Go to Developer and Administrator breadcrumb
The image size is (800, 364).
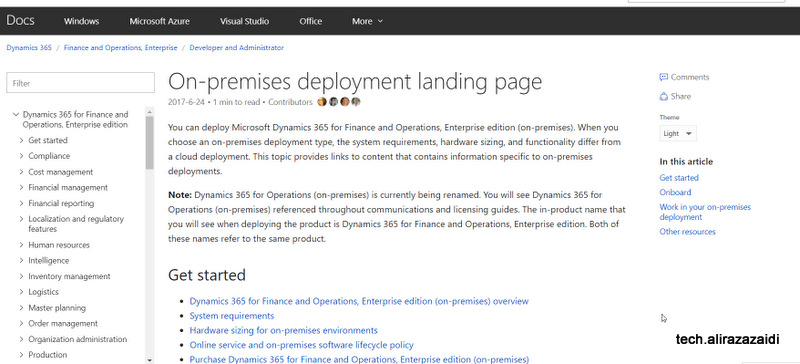coord(236,47)
